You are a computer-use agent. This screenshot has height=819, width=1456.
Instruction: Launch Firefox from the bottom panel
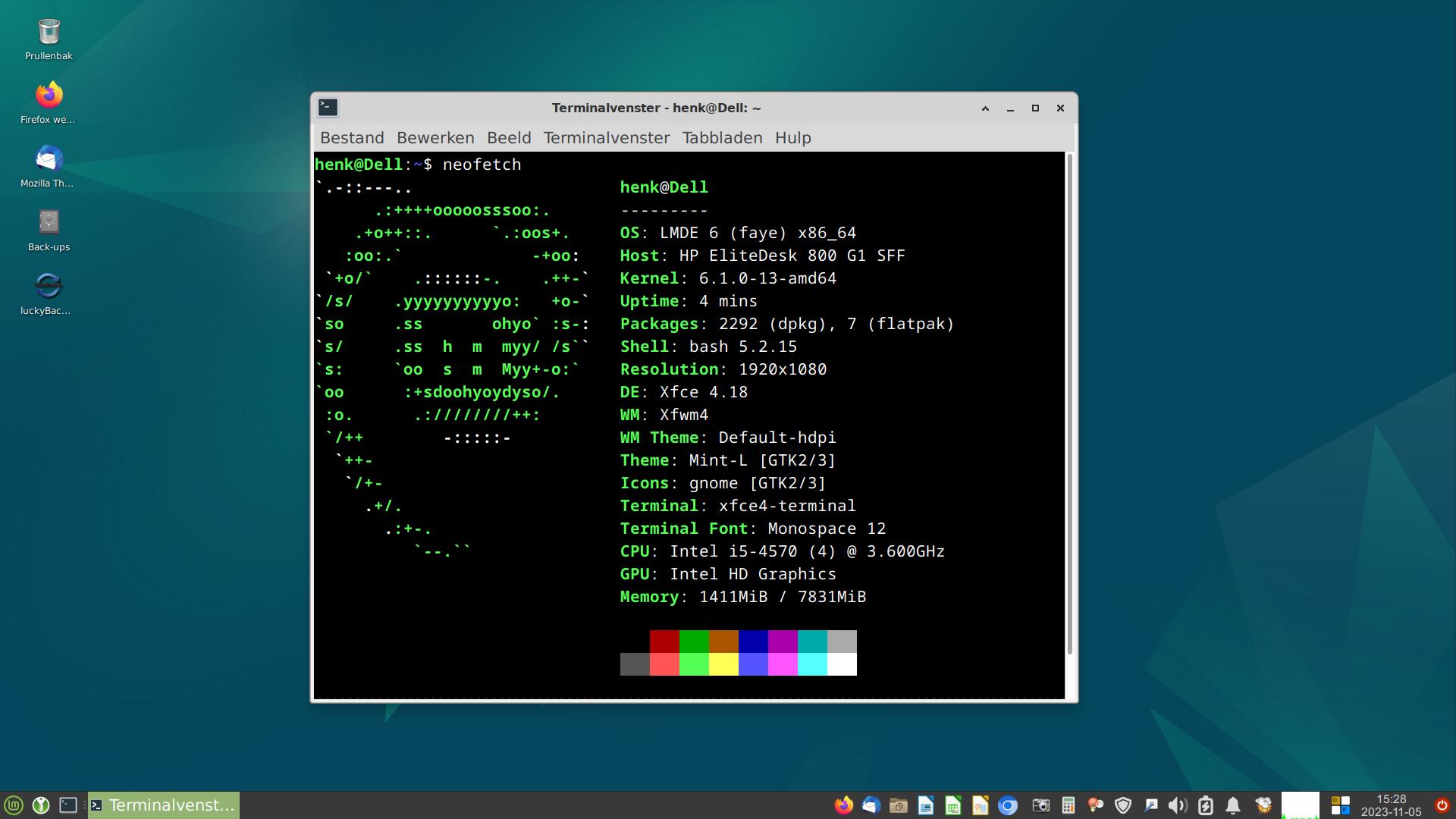pos(843,805)
